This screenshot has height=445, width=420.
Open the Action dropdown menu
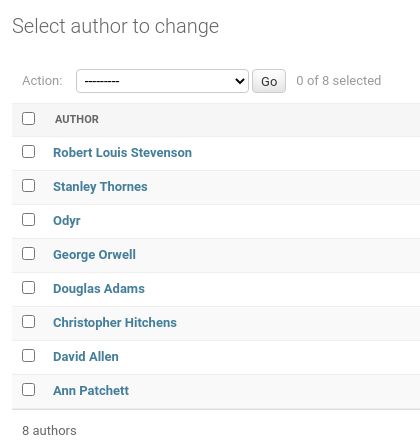pos(162,81)
